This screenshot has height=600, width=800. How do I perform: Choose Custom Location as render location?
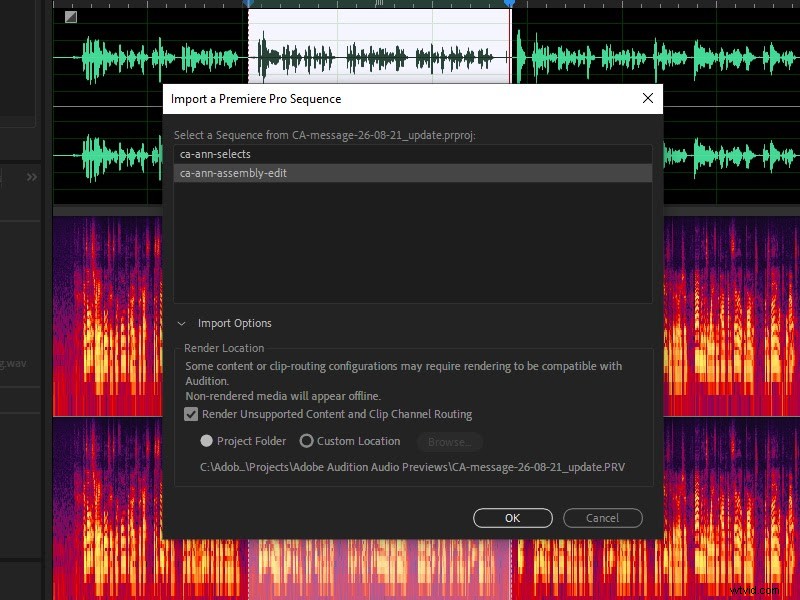click(306, 440)
